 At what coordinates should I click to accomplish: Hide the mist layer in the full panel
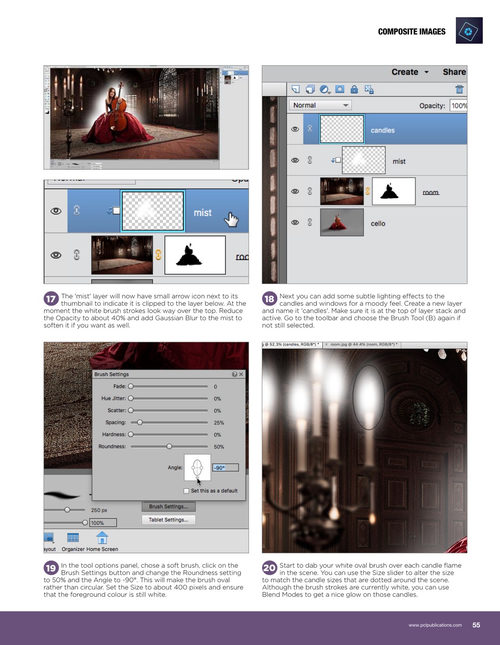point(295,160)
